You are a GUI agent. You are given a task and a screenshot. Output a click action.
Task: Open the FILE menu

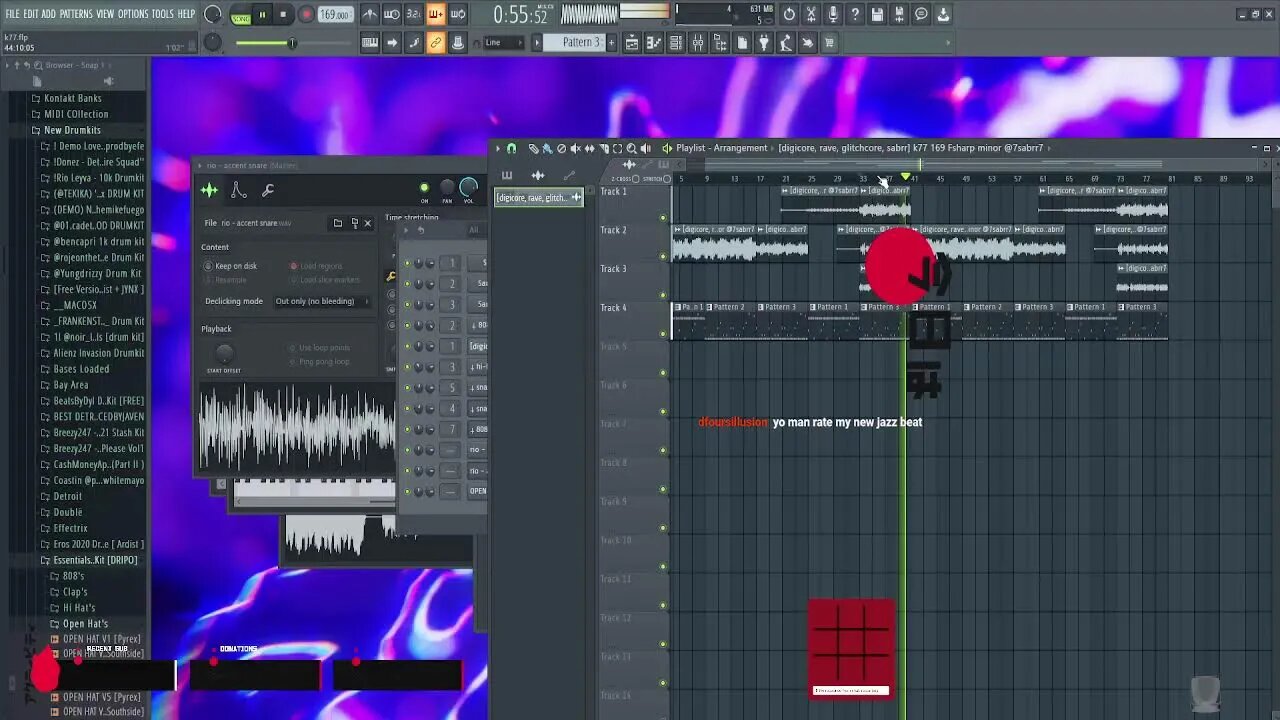12,14
